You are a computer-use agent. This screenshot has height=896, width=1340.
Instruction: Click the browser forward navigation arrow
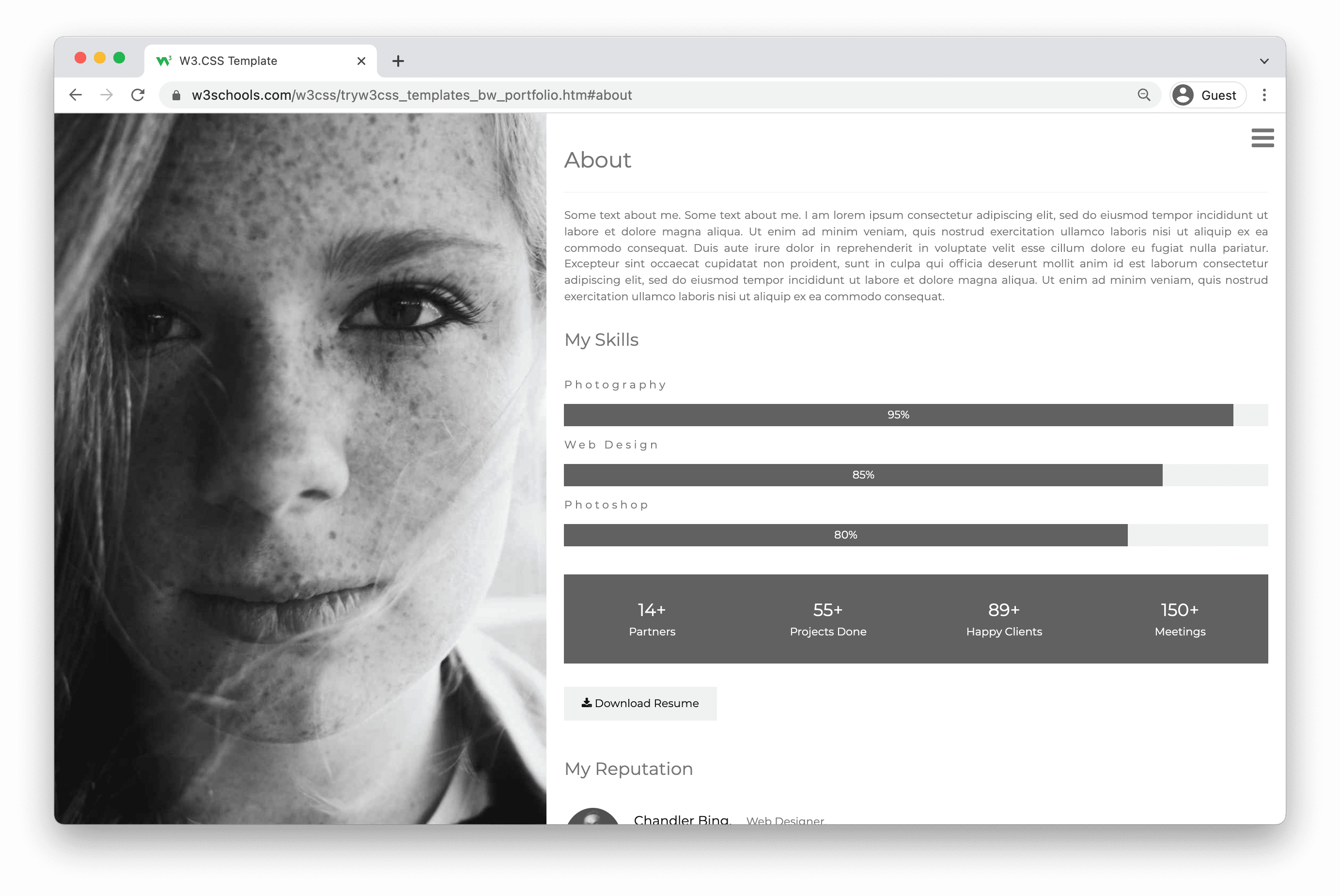click(x=107, y=95)
